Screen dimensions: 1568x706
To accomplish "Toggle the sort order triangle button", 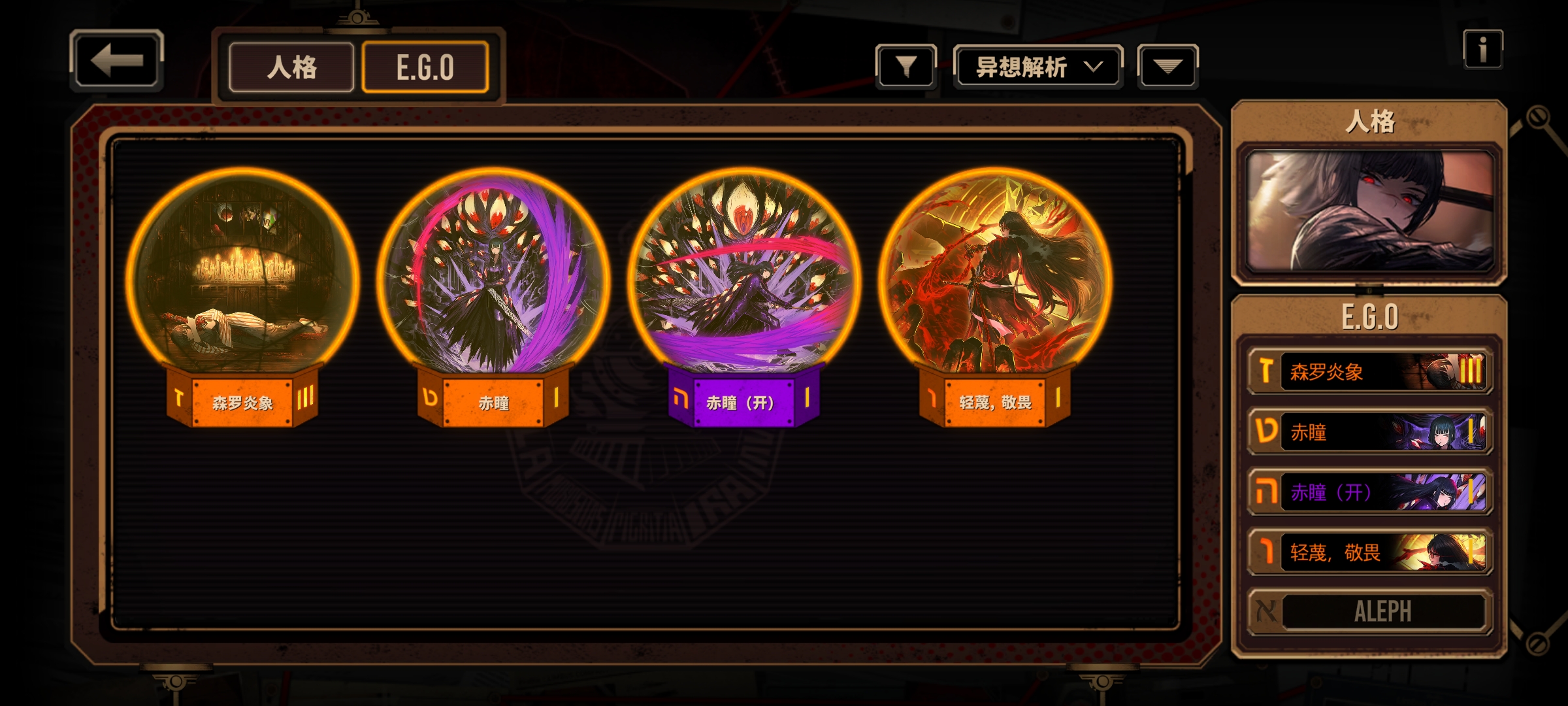I will [x=1168, y=66].
